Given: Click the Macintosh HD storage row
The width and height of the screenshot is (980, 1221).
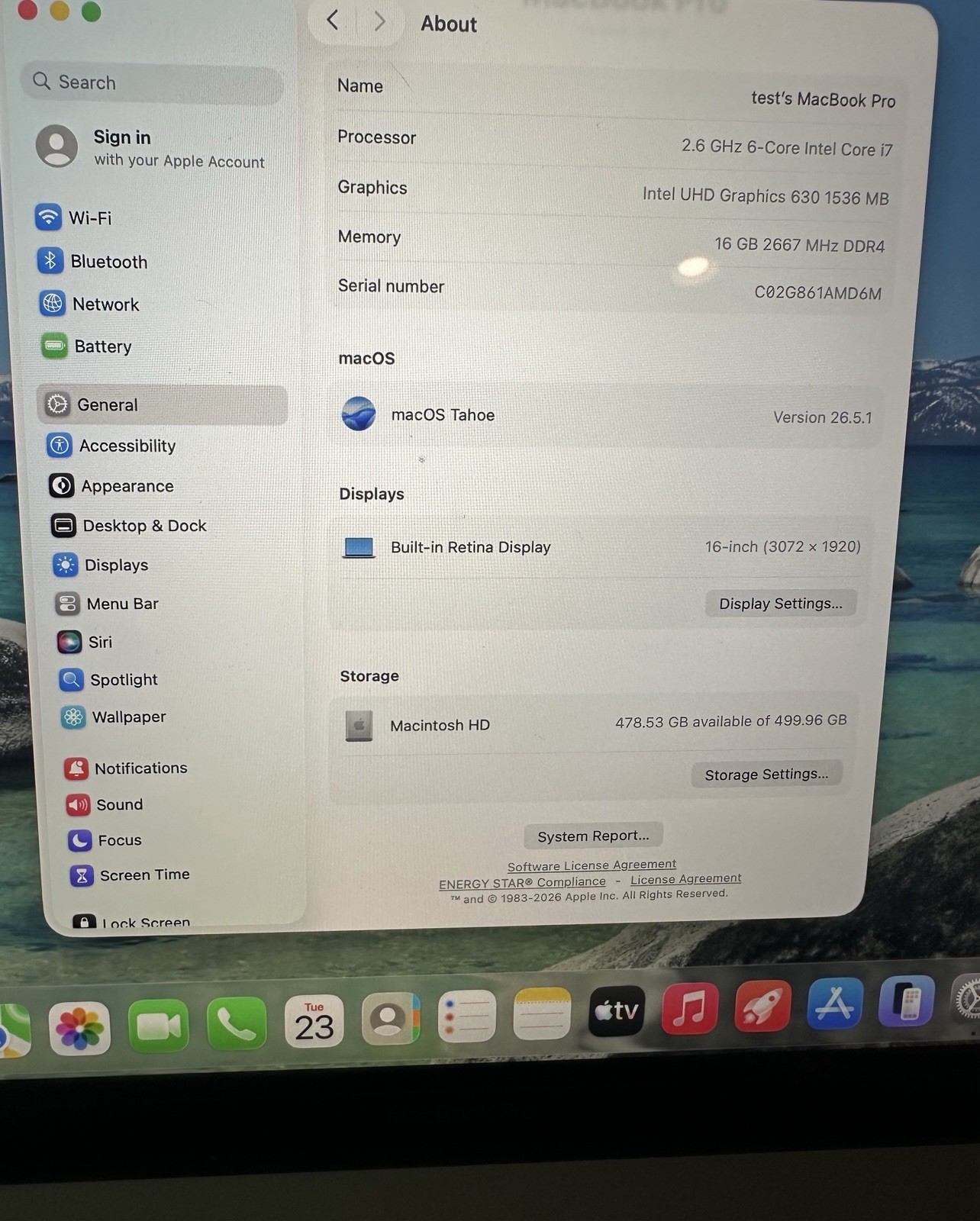Looking at the screenshot, I should click(x=595, y=723).
